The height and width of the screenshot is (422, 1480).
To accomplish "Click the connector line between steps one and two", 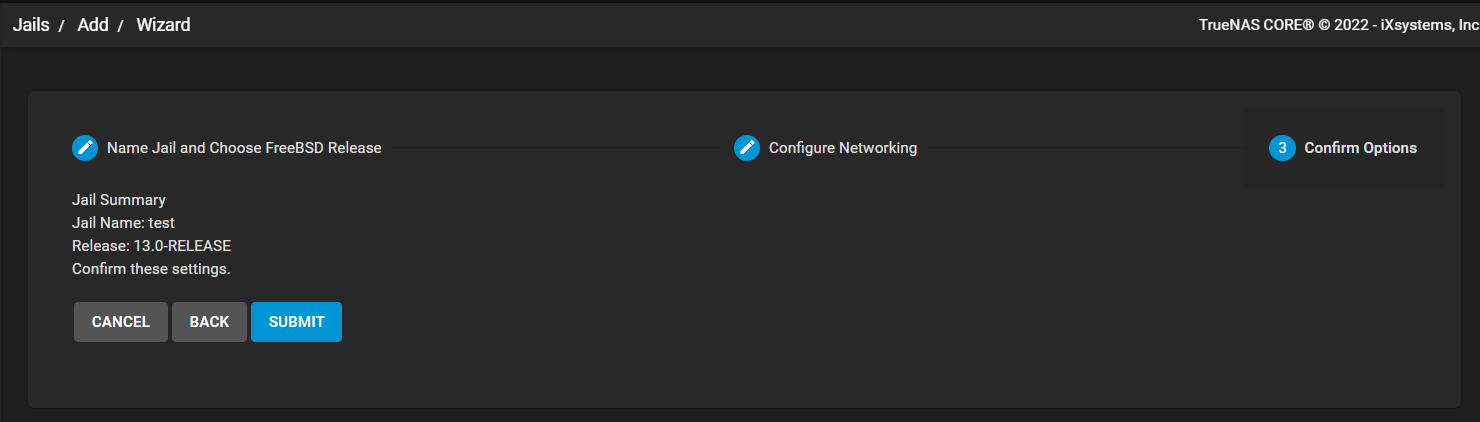I will click(558, 148).
